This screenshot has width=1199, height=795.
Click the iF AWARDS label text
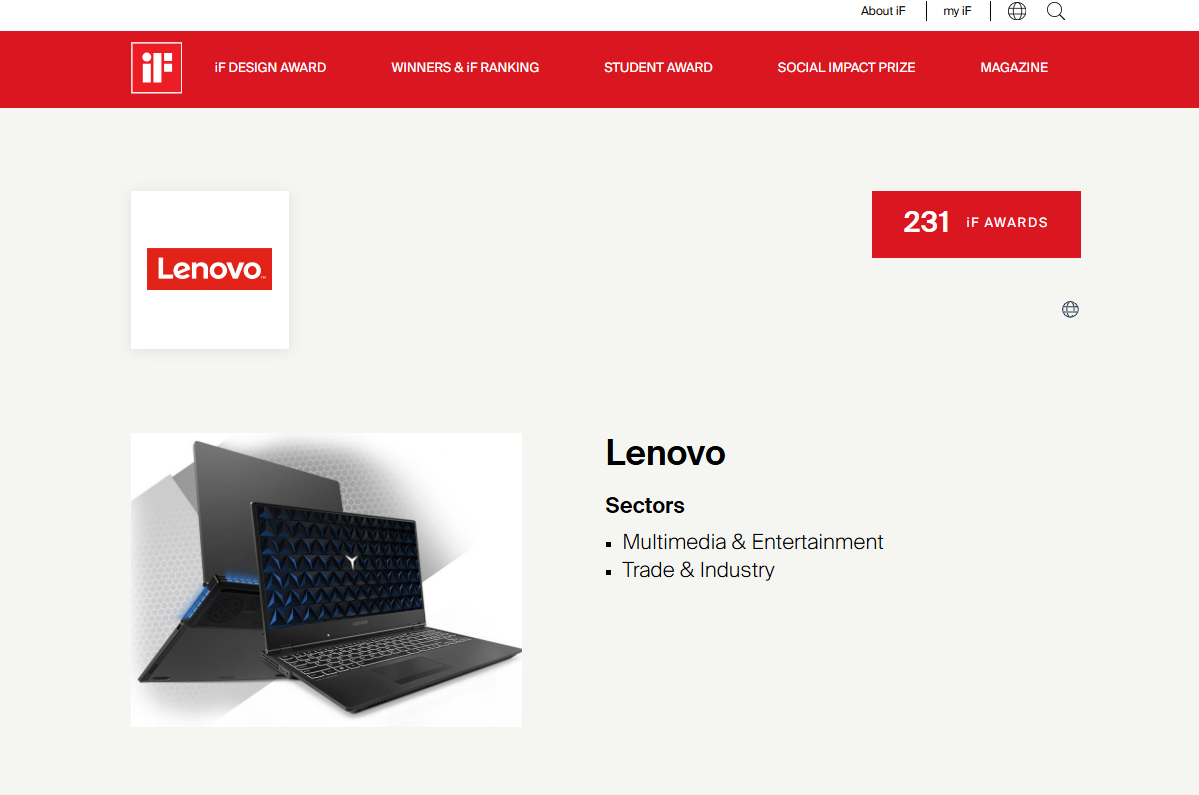pos(1007,222)
